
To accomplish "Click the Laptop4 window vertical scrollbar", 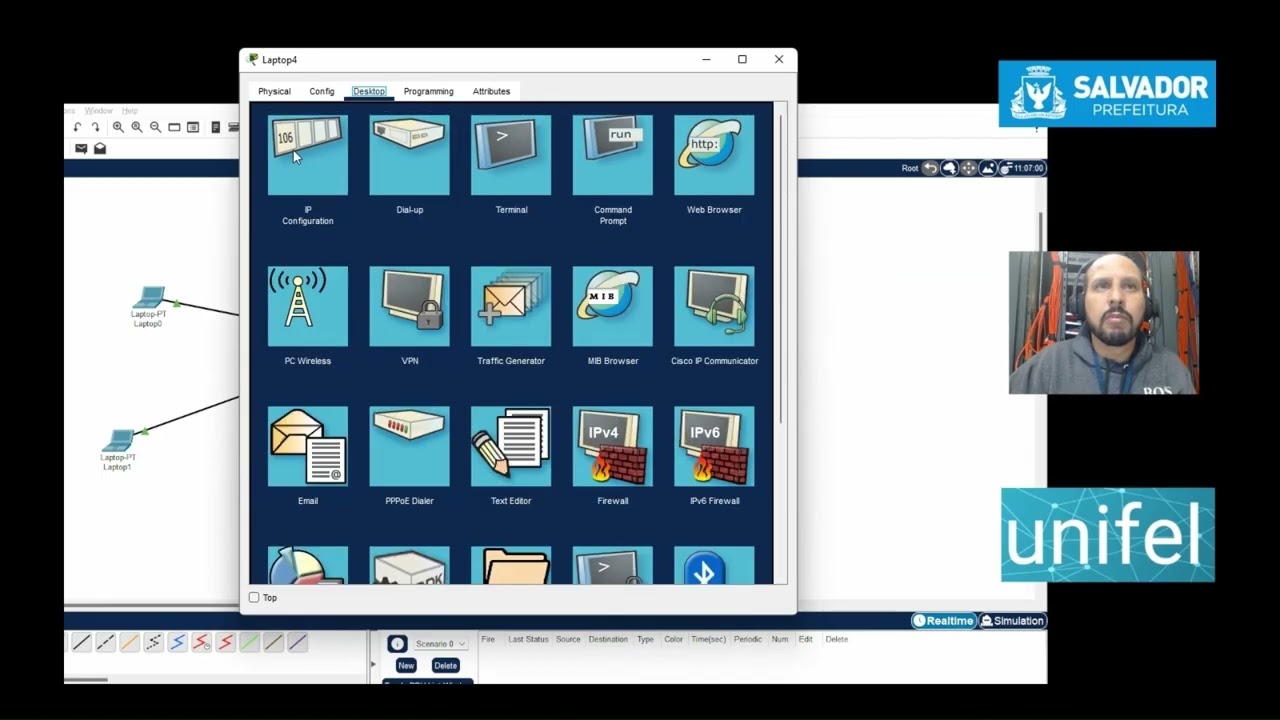I will pyautogui.click(x=781, y=270).
